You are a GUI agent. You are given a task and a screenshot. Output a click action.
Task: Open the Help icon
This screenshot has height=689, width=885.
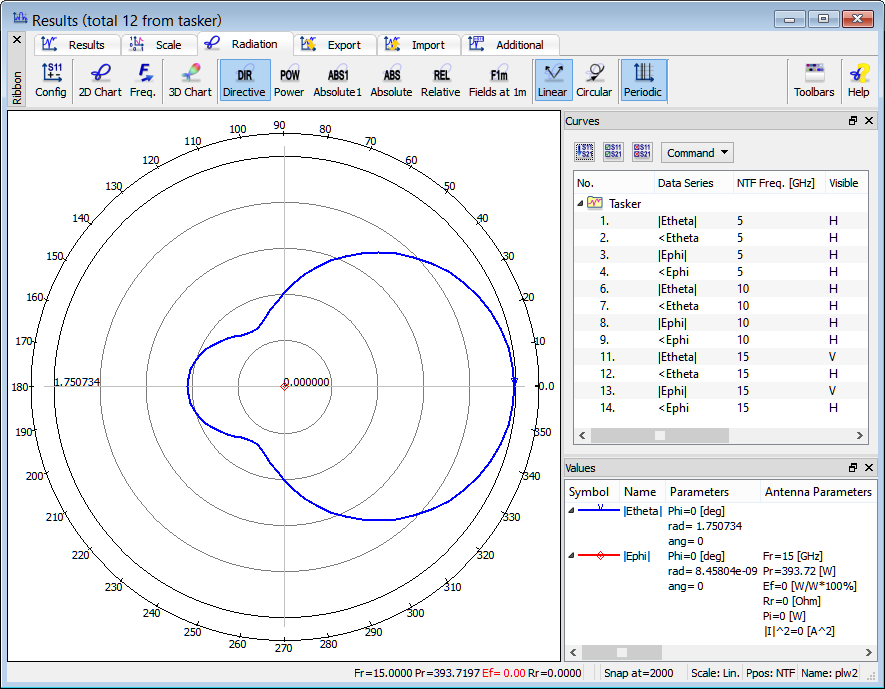coord(858,80)
